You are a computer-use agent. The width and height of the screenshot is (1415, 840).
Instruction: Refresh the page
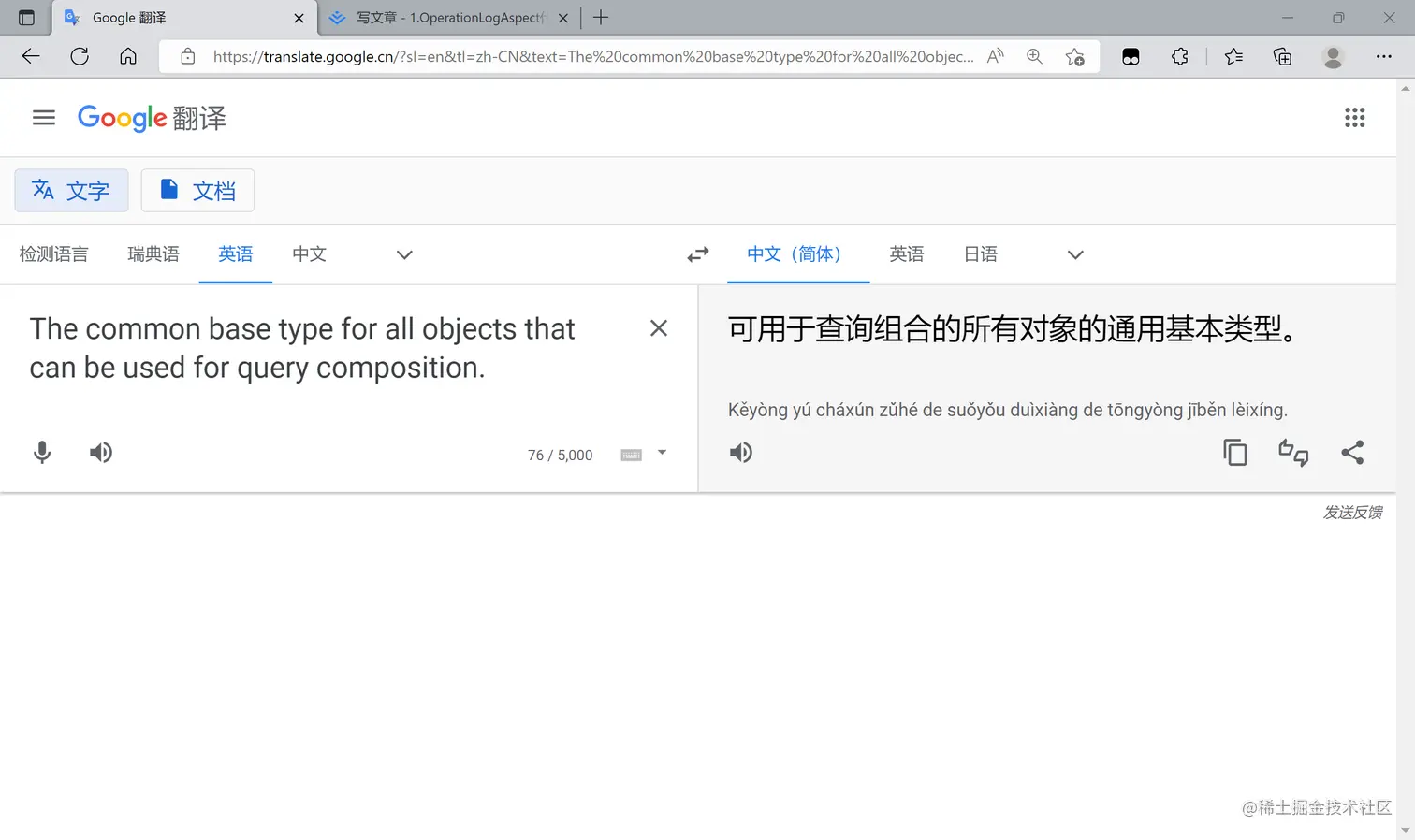coord(80,56)
